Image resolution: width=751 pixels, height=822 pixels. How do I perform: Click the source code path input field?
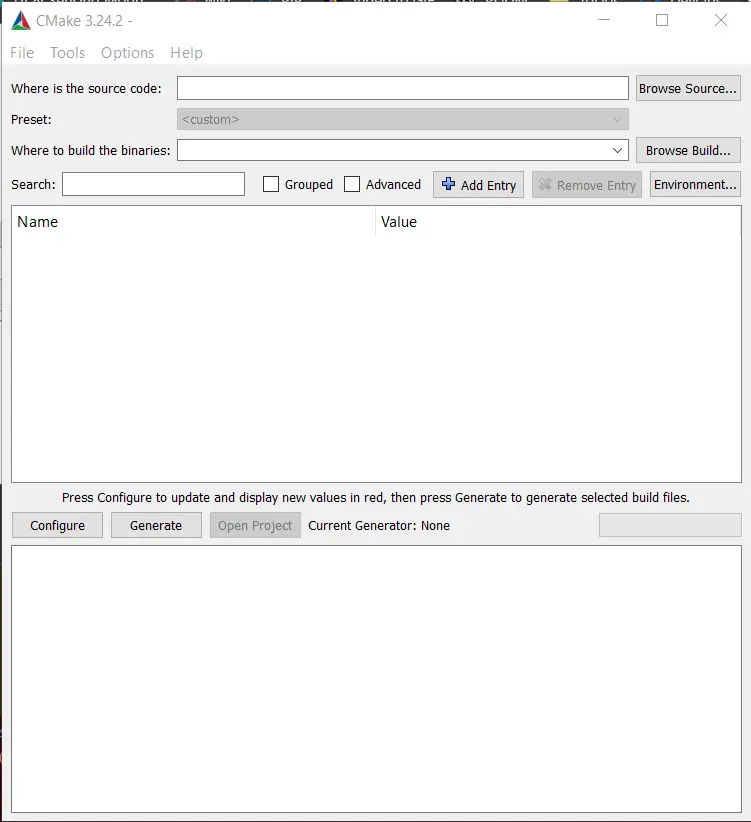click(x=402, y=88)
